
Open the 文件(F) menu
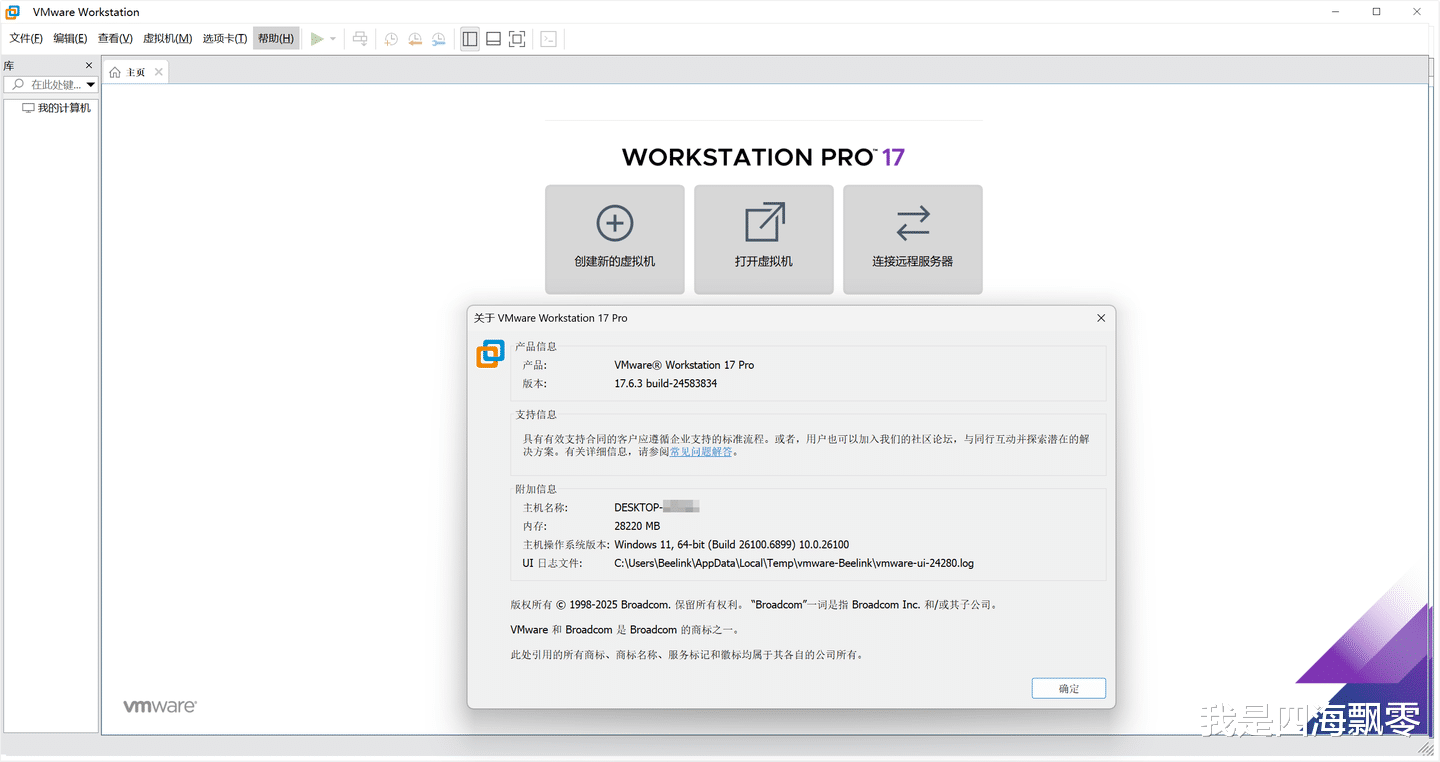click(x=26, y=39)
